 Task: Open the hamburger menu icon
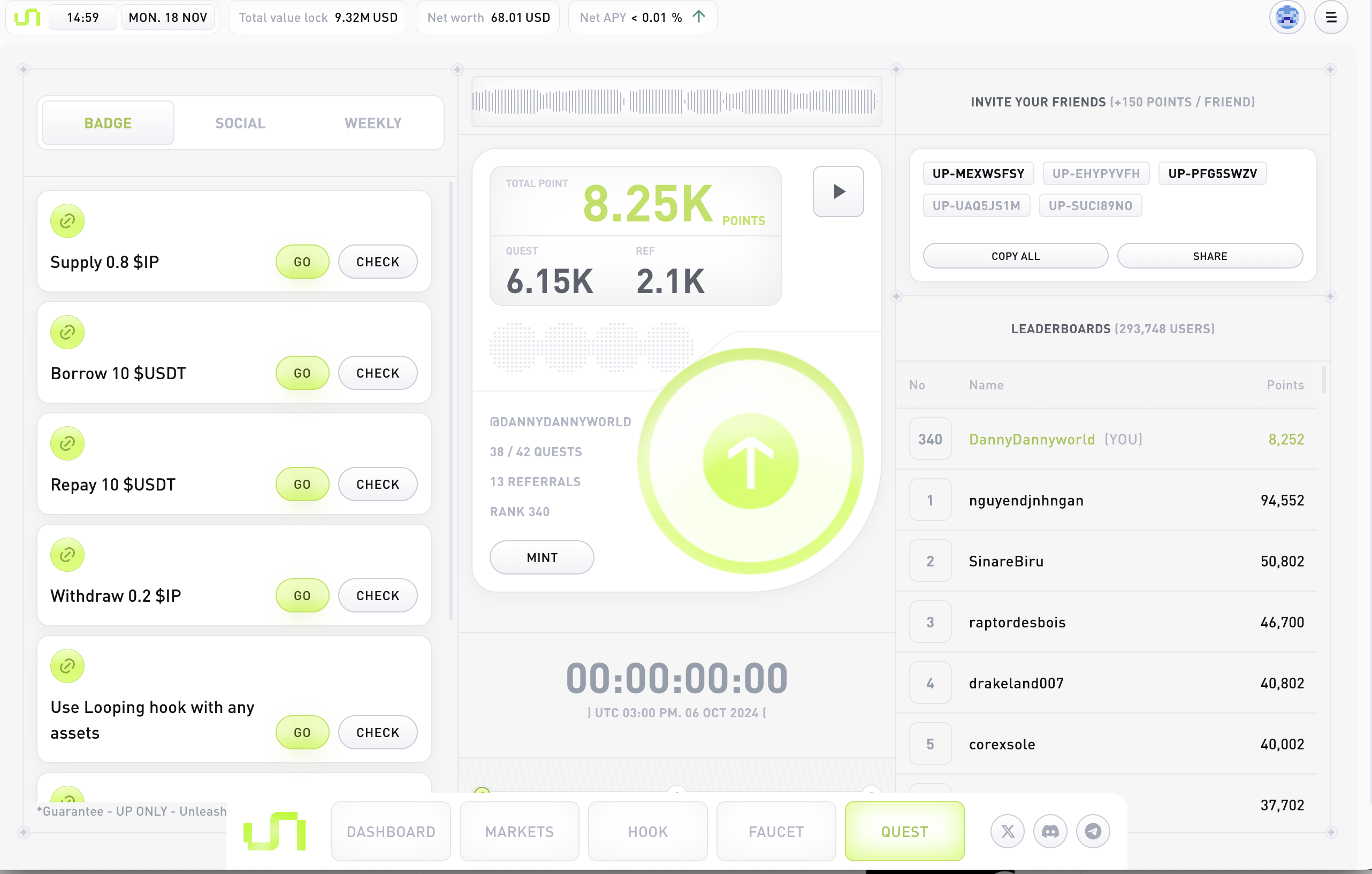tap(1330, 18)
